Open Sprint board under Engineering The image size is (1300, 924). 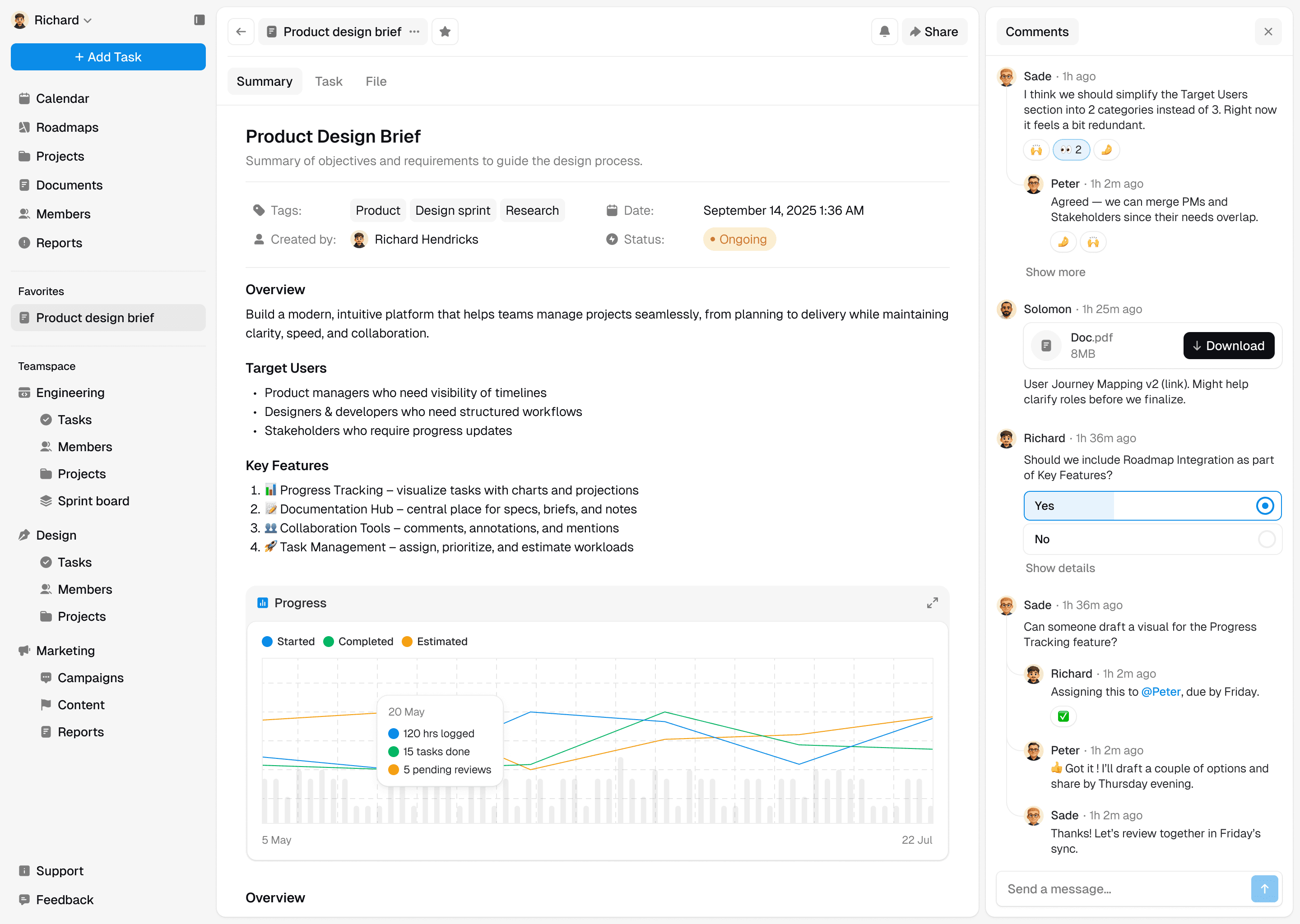pyautogui.click(x=93, y=501)
